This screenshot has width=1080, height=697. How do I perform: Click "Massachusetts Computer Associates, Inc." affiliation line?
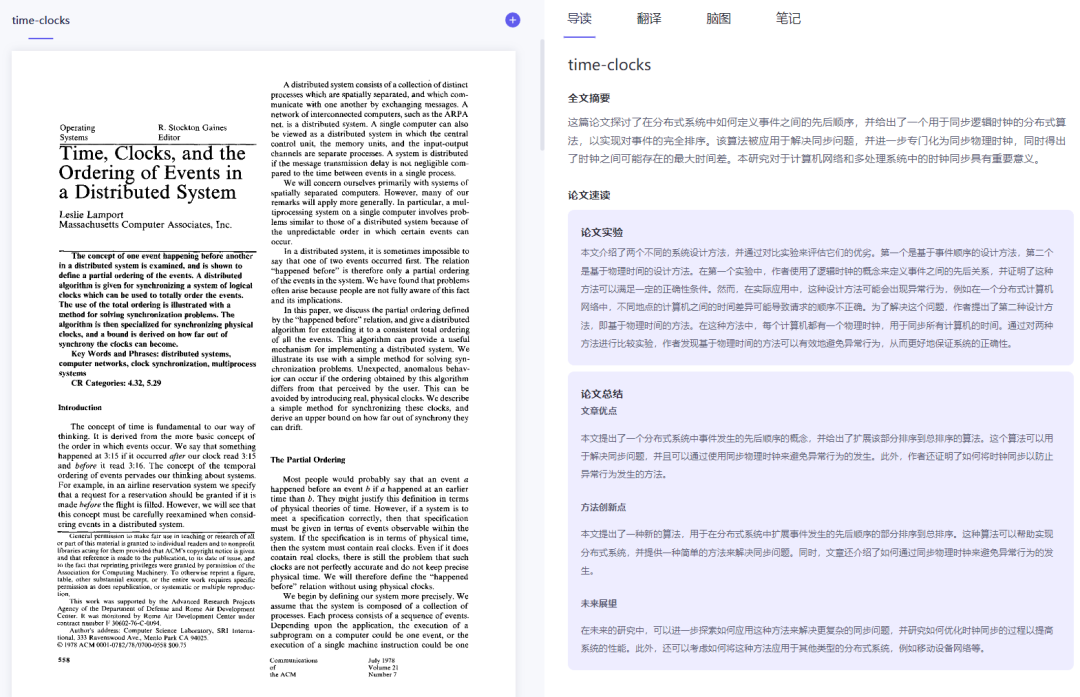[x=145, y=225]
